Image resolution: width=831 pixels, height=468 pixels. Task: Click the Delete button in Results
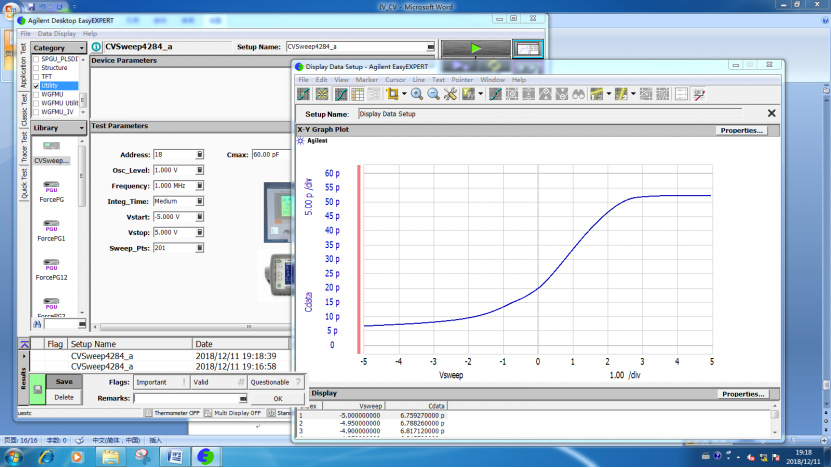coord(64,397)
